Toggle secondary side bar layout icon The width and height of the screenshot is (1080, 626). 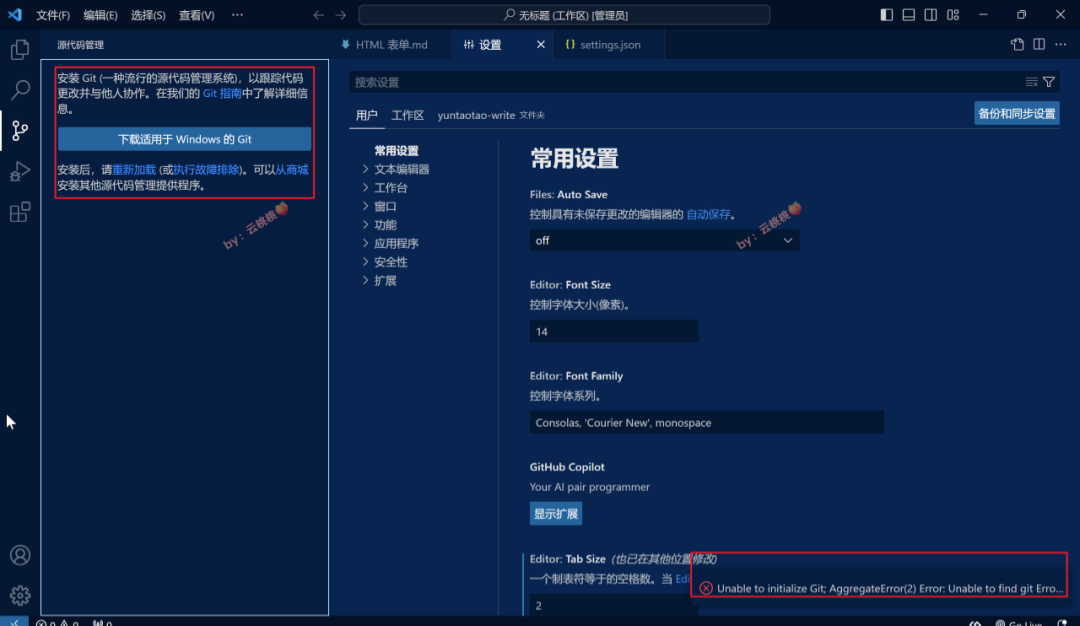(x=931, y=15)
